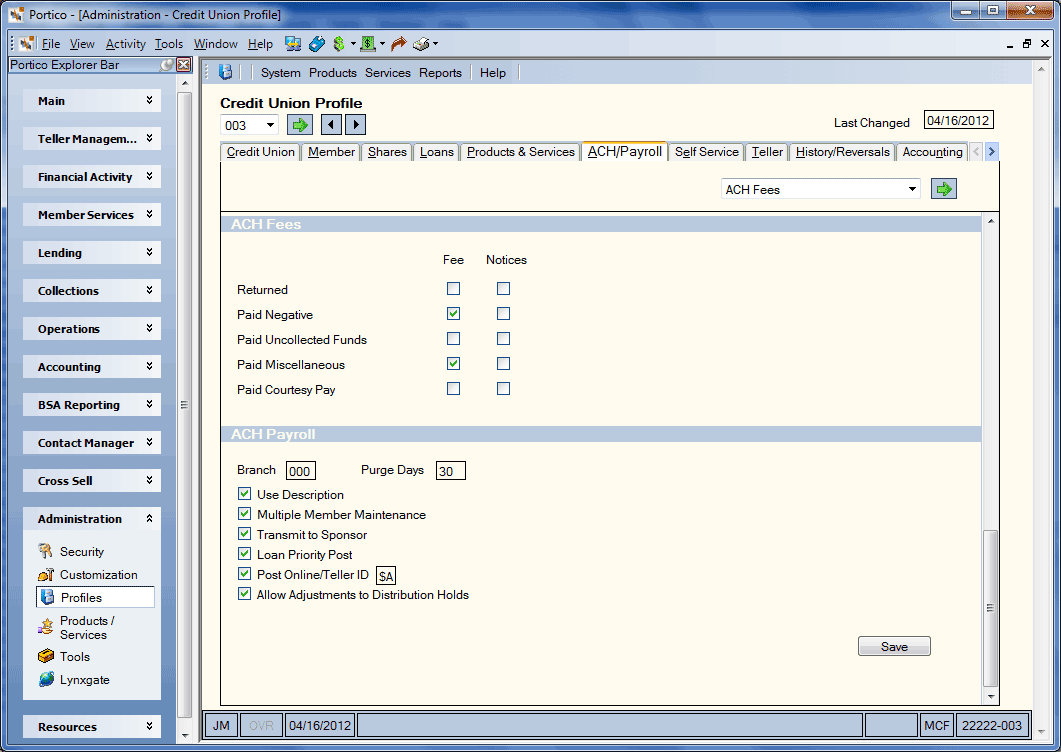Open the ACH Fees section dropdown
Screen dimensions: 1061x752
point(912,189)
